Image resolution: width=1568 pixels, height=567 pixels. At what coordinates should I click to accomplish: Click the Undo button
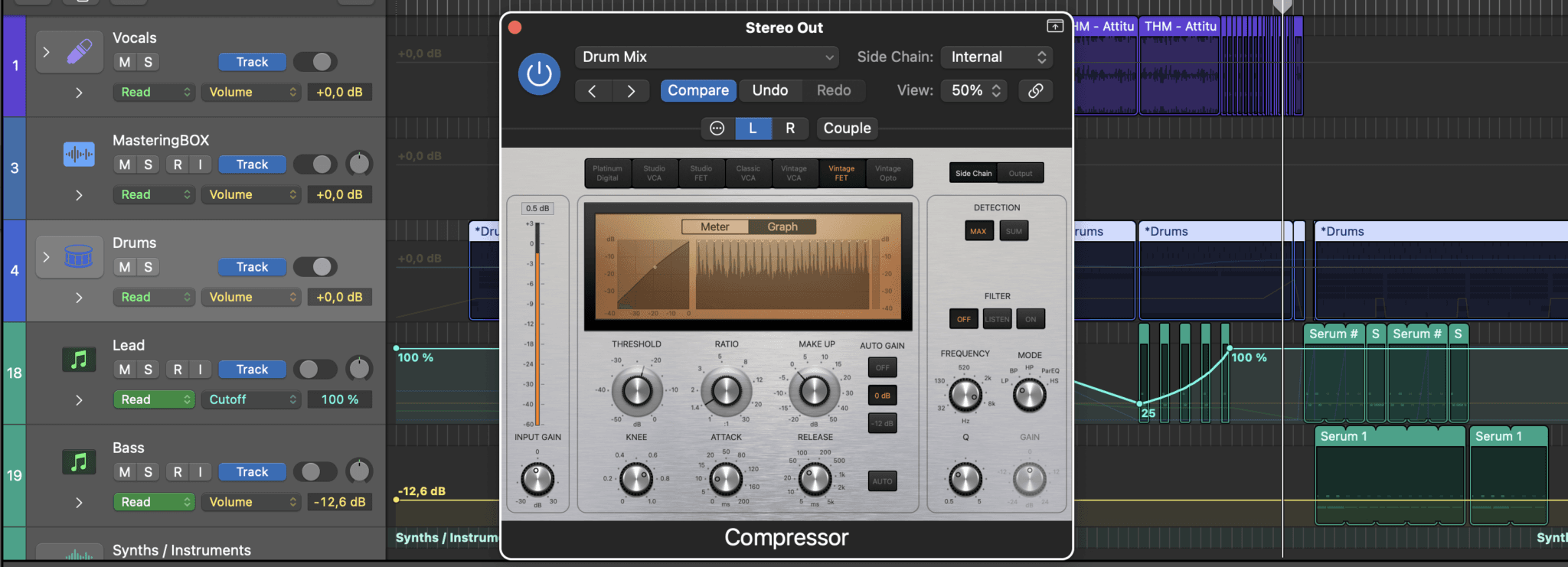[769, 90]
